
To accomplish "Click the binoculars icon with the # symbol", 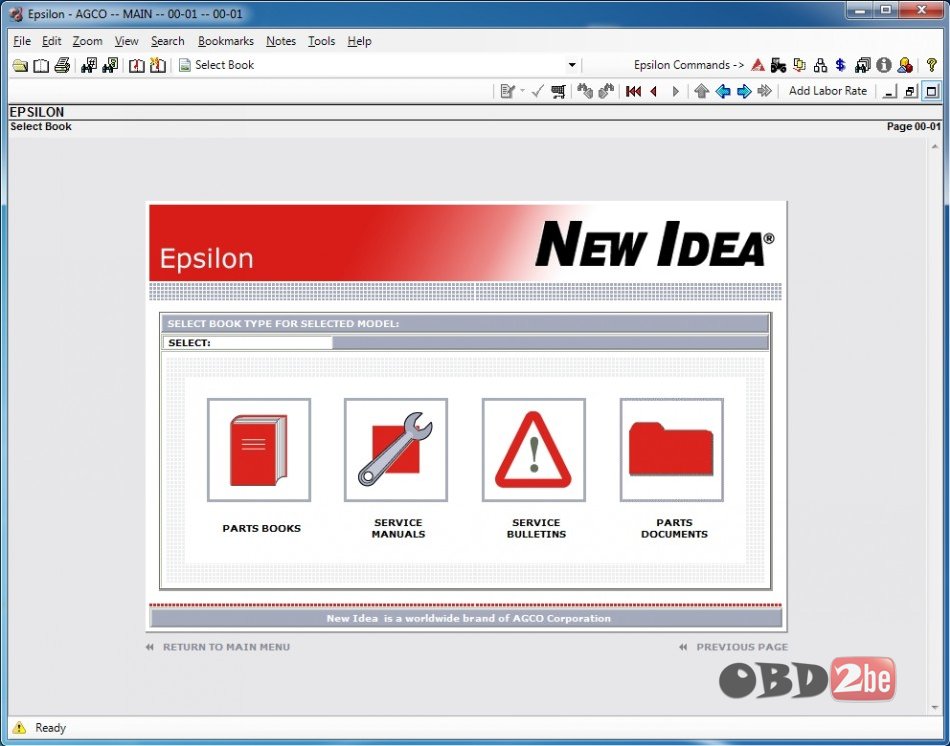I will pos(89,65).
